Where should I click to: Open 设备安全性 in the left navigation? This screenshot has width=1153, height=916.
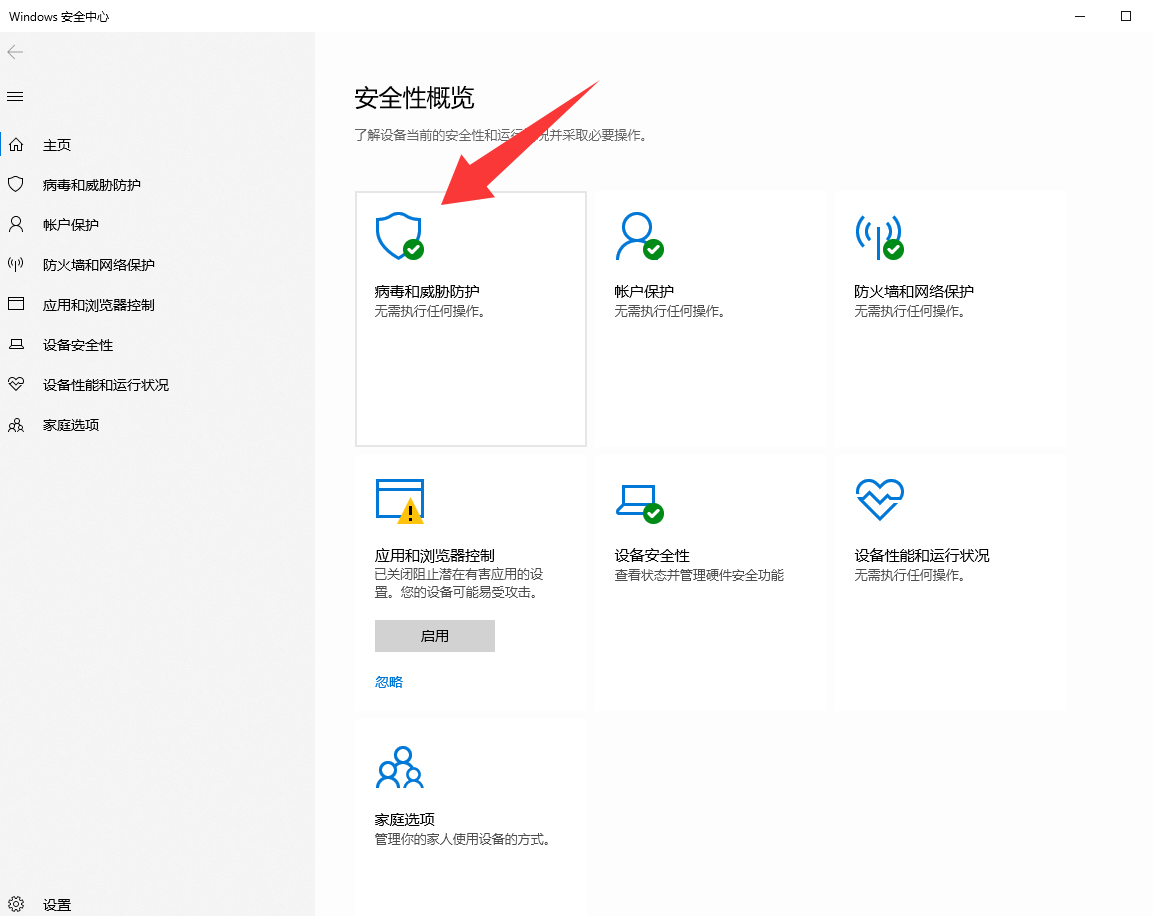coord(78,345)
